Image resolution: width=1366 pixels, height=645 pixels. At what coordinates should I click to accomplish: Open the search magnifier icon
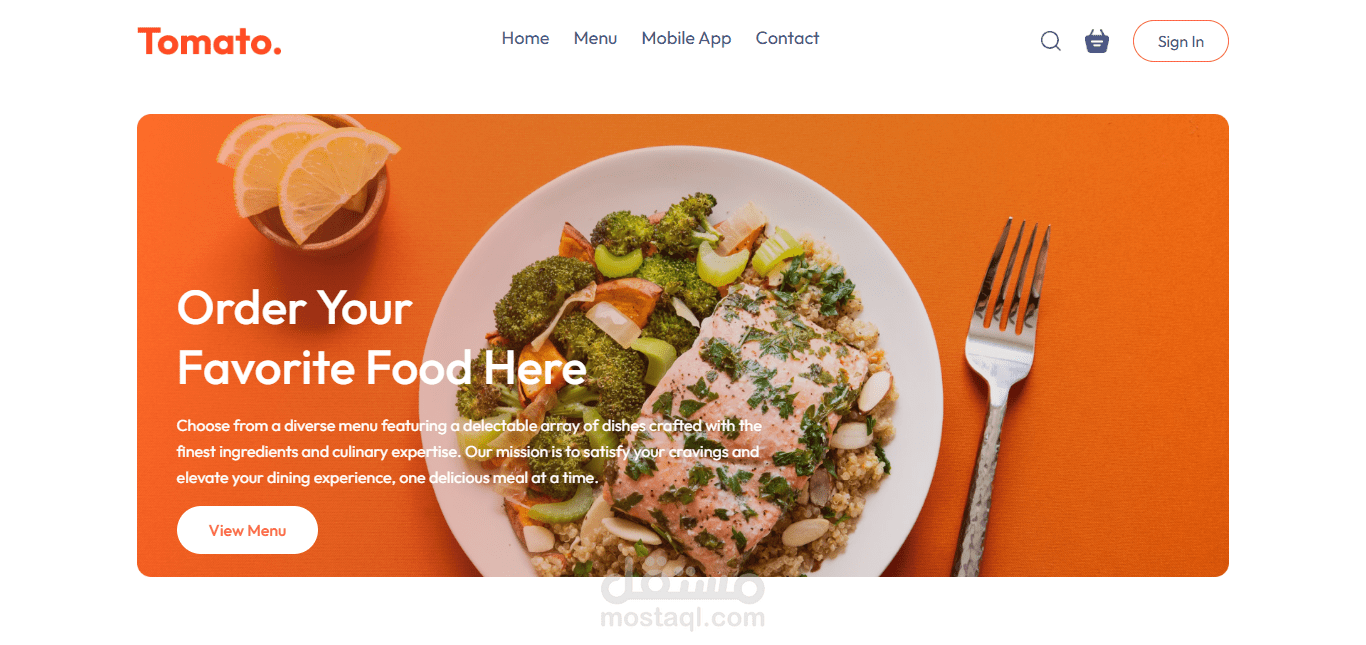pos(1050,41)
